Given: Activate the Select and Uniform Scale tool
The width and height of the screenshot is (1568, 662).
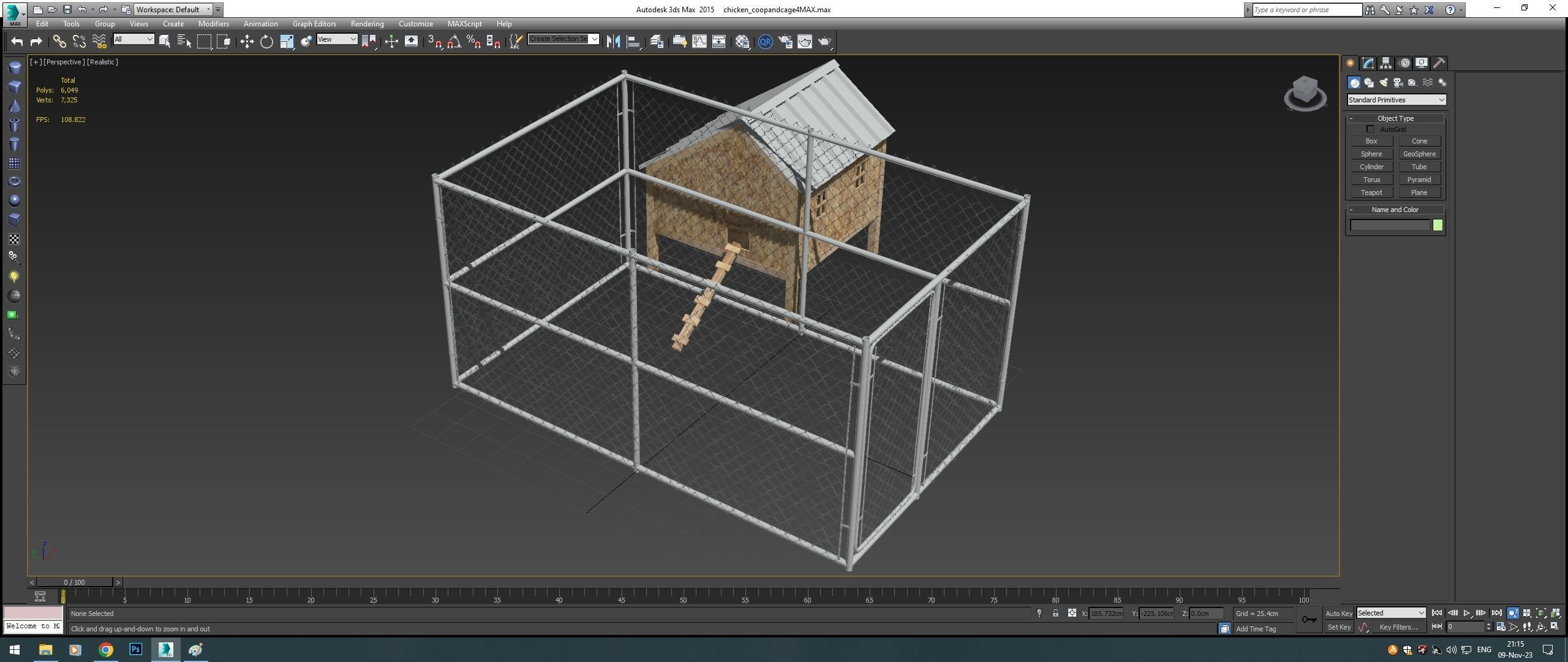Looking at the screenshot, I should click(287, 41).
